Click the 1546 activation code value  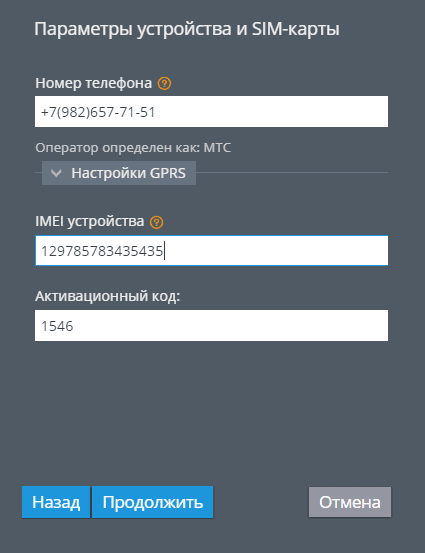pos(57,326)
